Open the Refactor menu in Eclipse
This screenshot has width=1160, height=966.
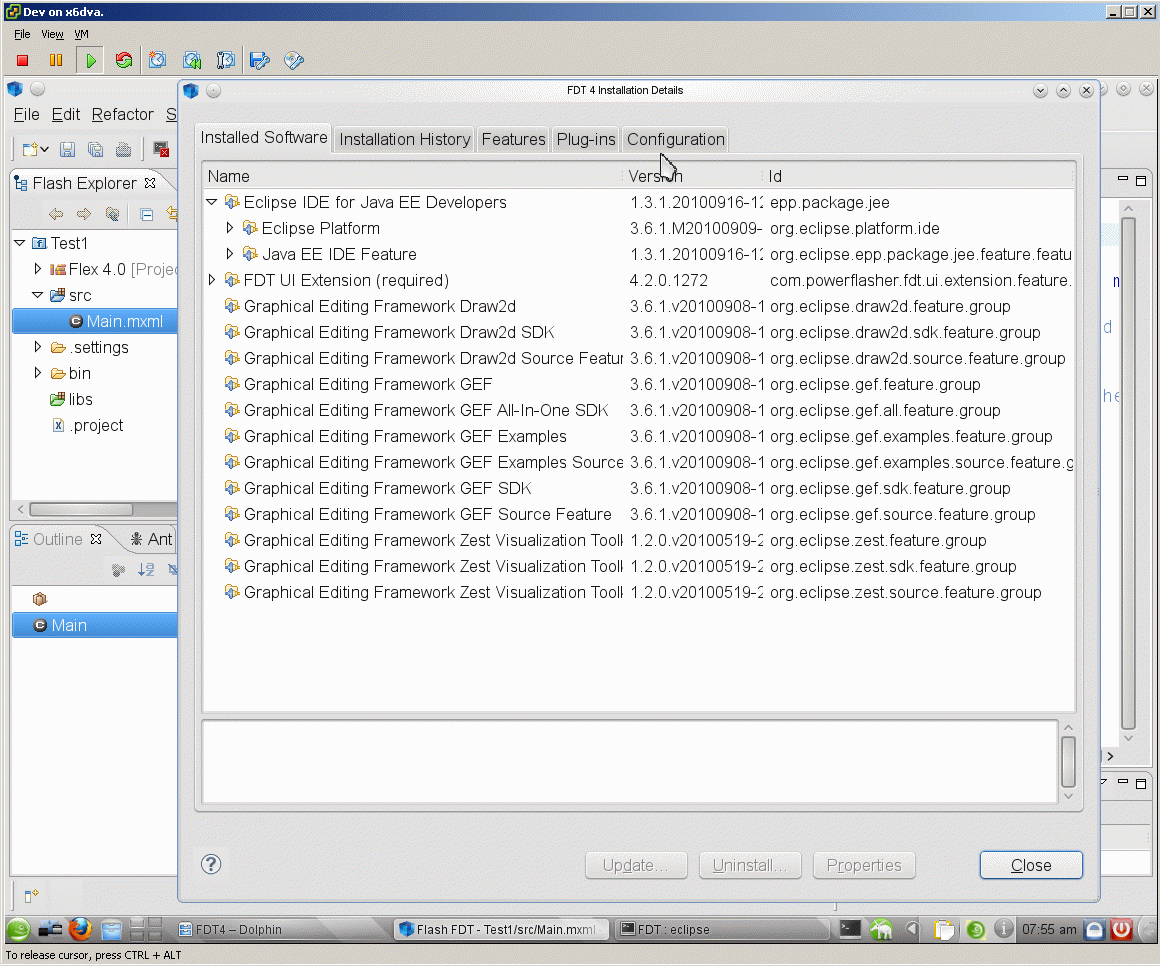point(123,115)
